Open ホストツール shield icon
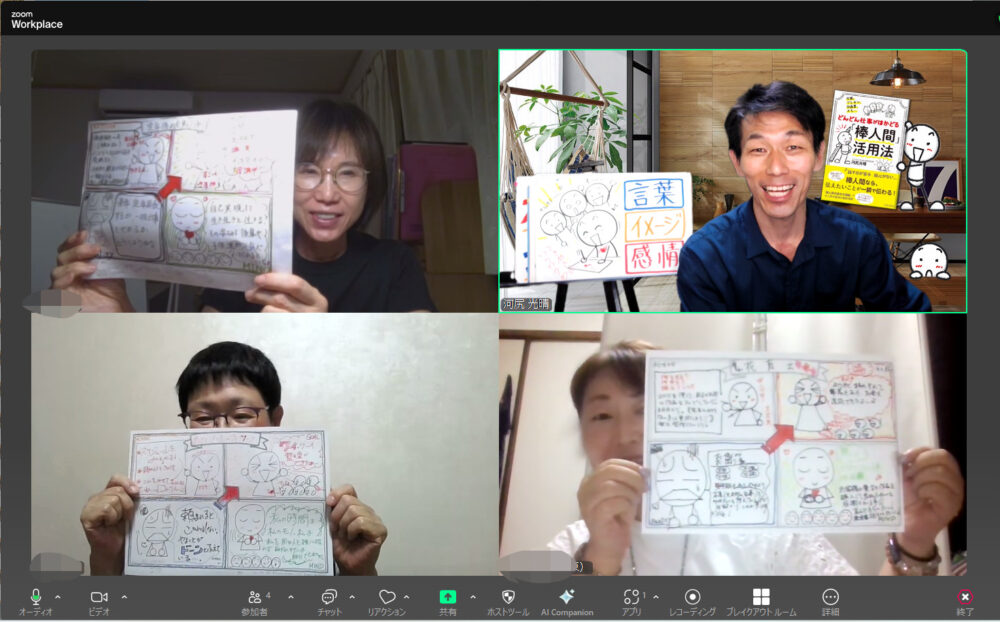The width and height of the screenshot is (1000, 622). click(507, 597)
